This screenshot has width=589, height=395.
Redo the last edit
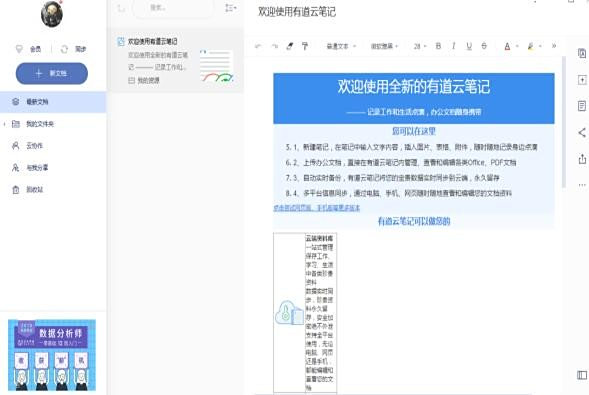[x=275, y=46]
